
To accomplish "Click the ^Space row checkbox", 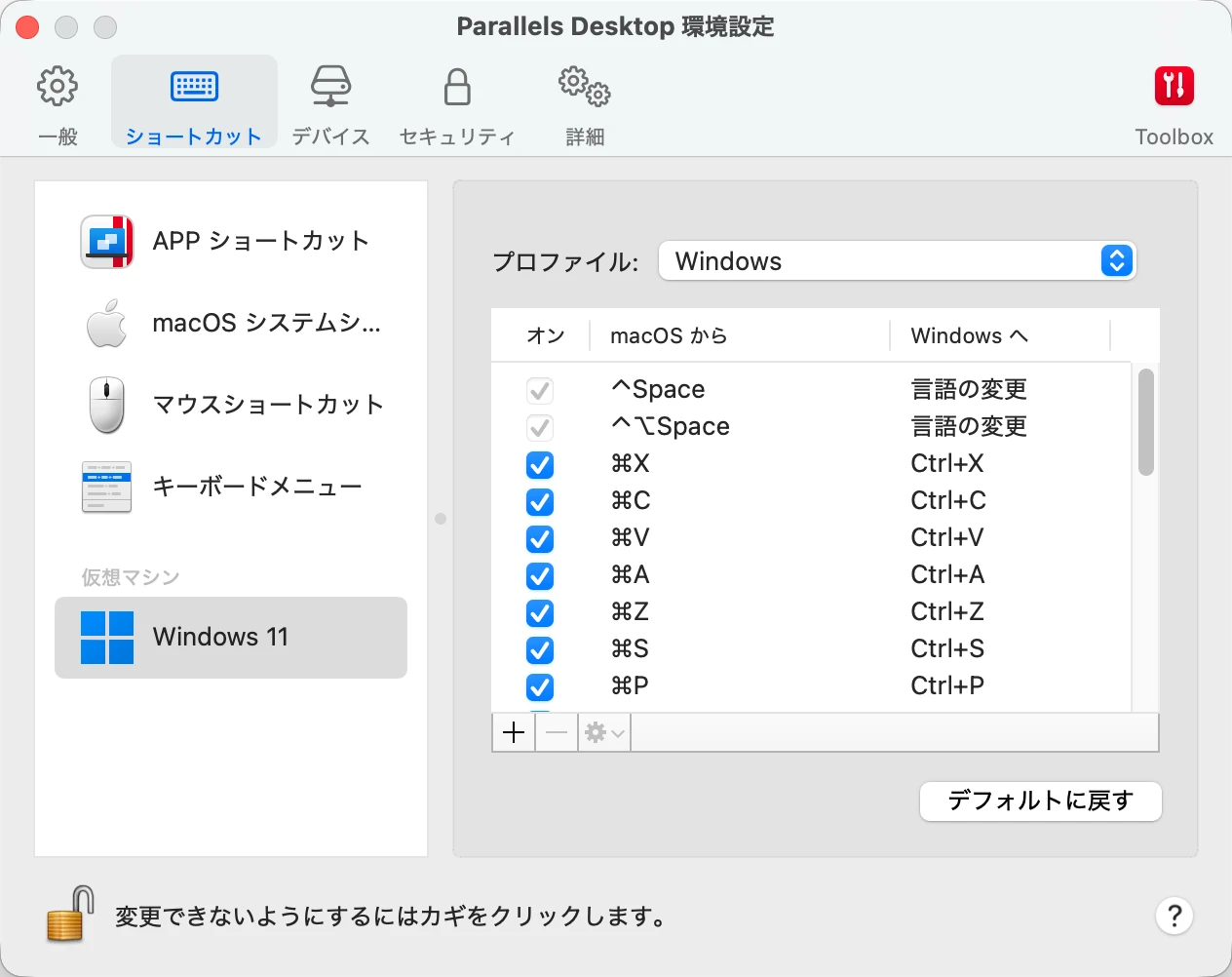I will click(x=540, y=391).
